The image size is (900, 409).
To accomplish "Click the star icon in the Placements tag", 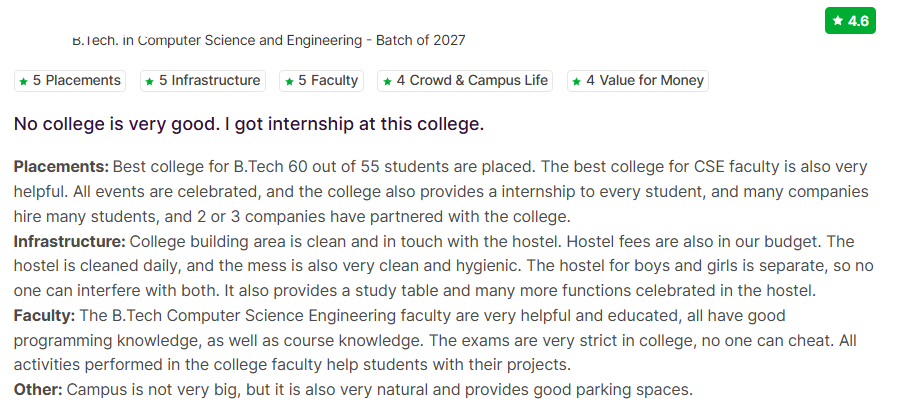I will (24, 81).
